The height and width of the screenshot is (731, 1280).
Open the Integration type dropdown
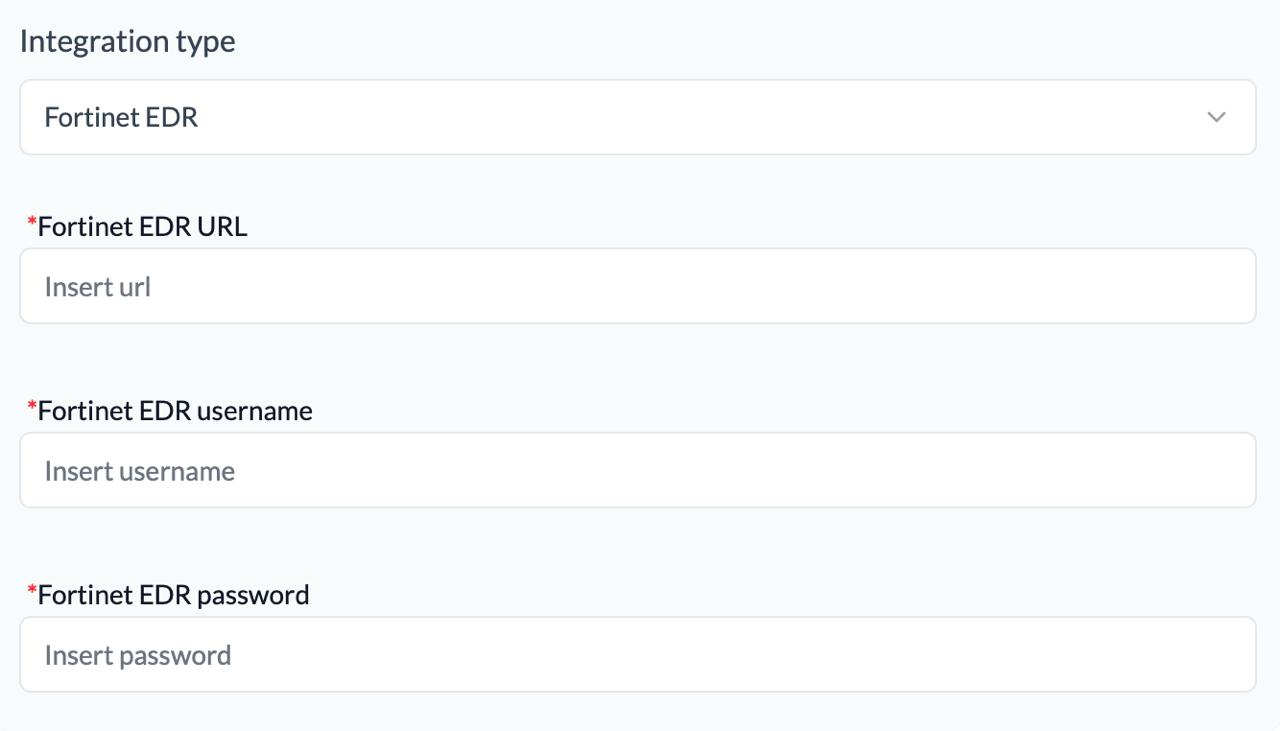pos(637,117)
